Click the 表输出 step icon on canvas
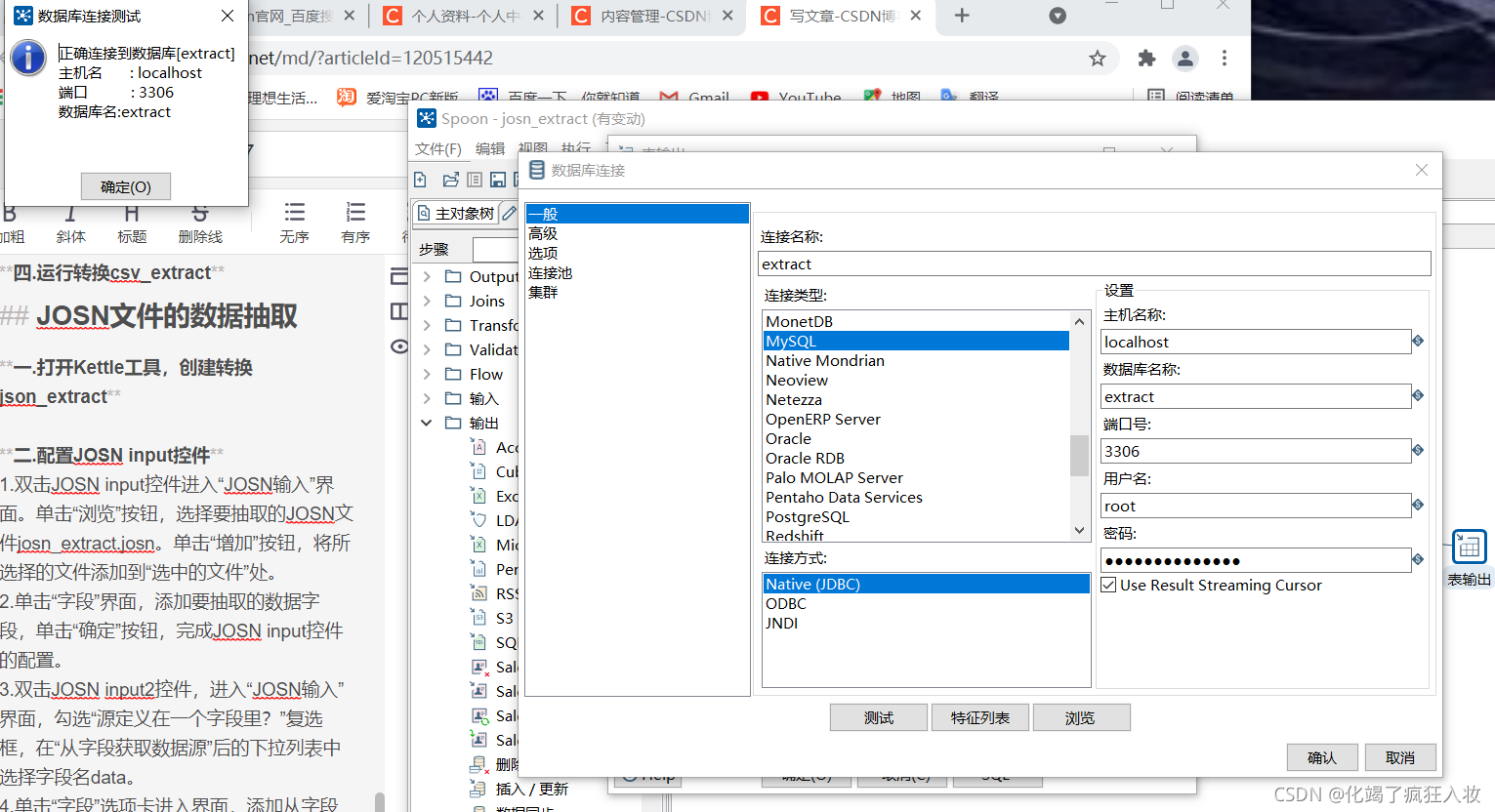Viewport: 1495px width, 812px height. tap(1469, 548)
